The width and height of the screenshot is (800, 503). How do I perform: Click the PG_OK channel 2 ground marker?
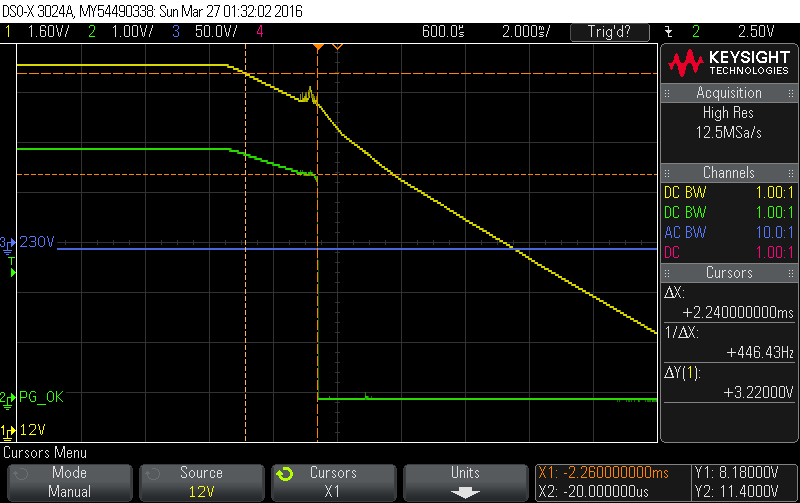tap(32, 397)
